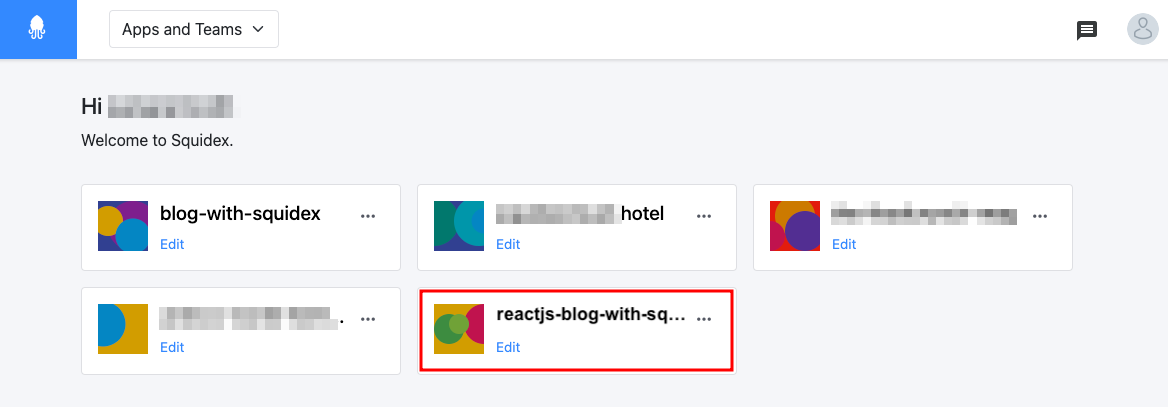
Task: Open options menu for blog-with-squidex app
Action: pos(368,216)
